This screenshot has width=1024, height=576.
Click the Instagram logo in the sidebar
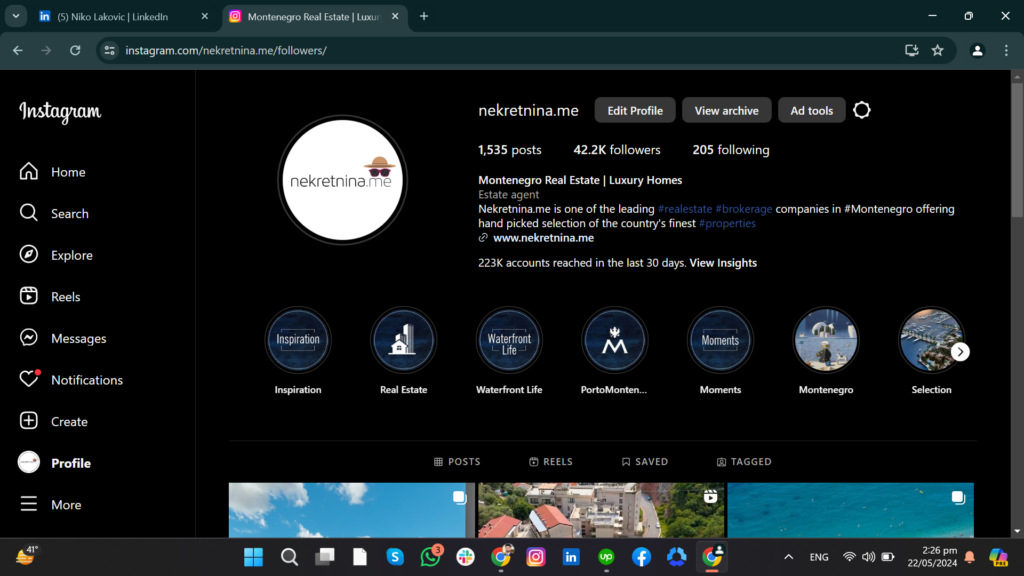pyautogui.click(x=60, y=112)
